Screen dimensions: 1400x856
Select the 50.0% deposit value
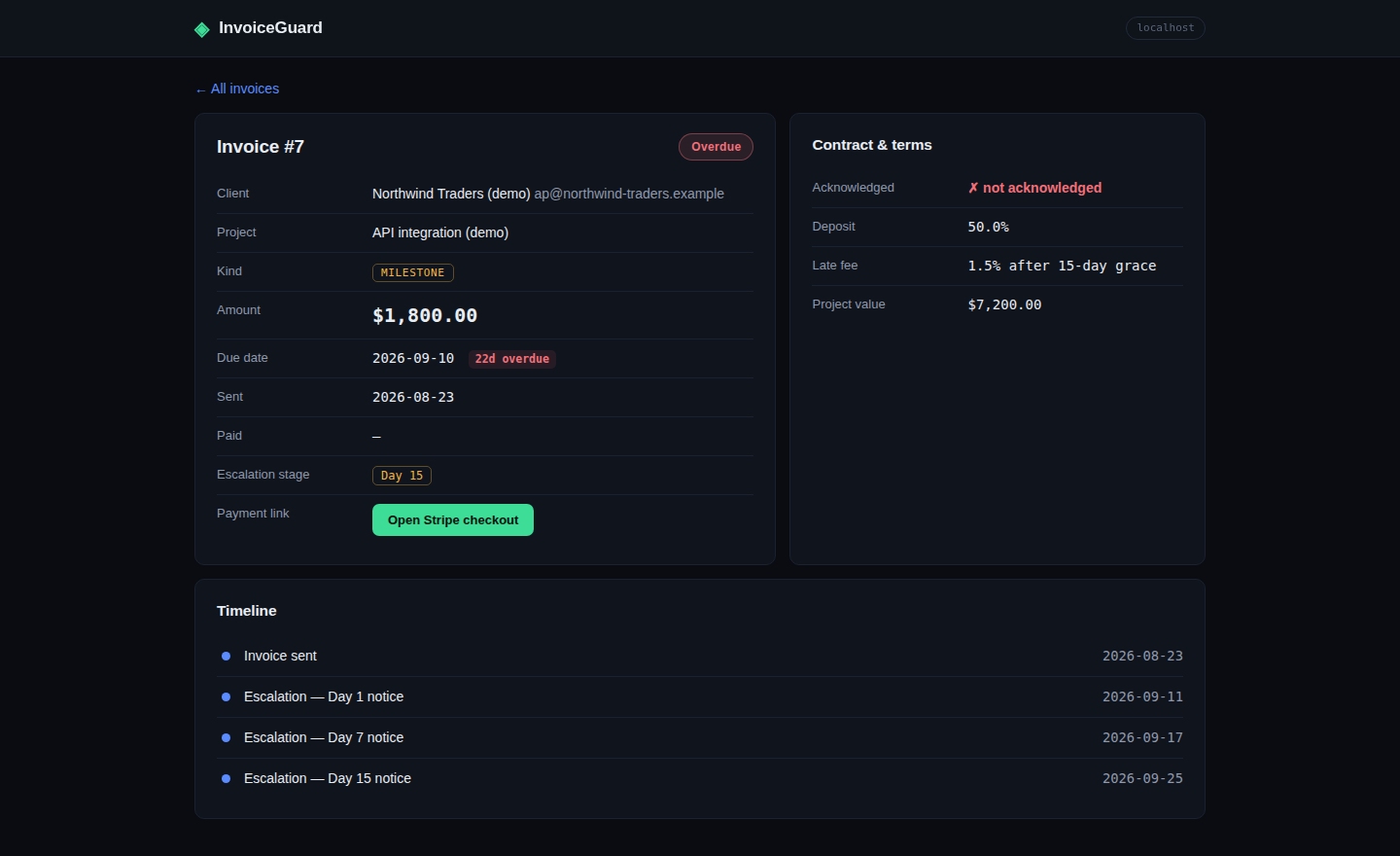[989, 227]
